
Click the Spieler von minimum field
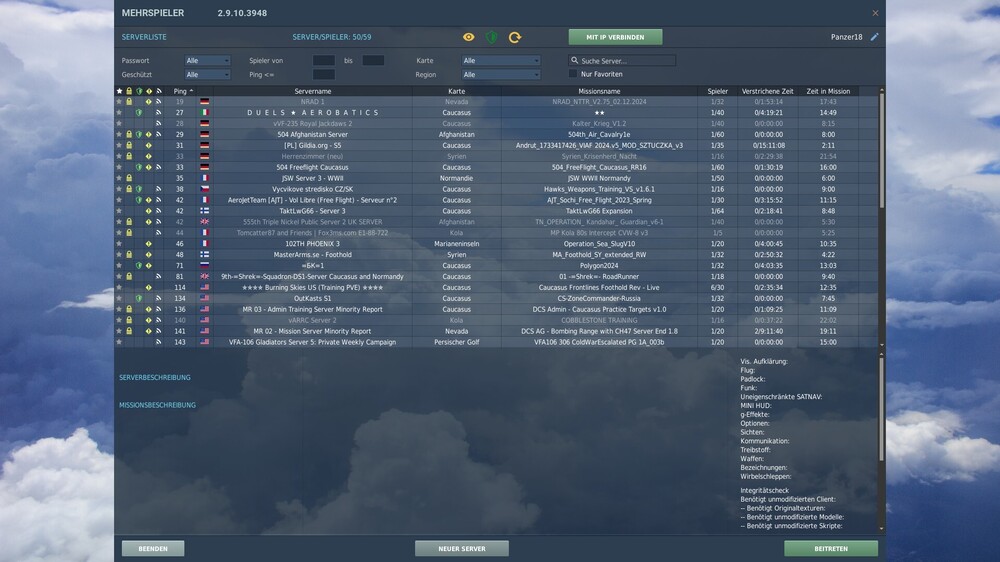point(324,61)
